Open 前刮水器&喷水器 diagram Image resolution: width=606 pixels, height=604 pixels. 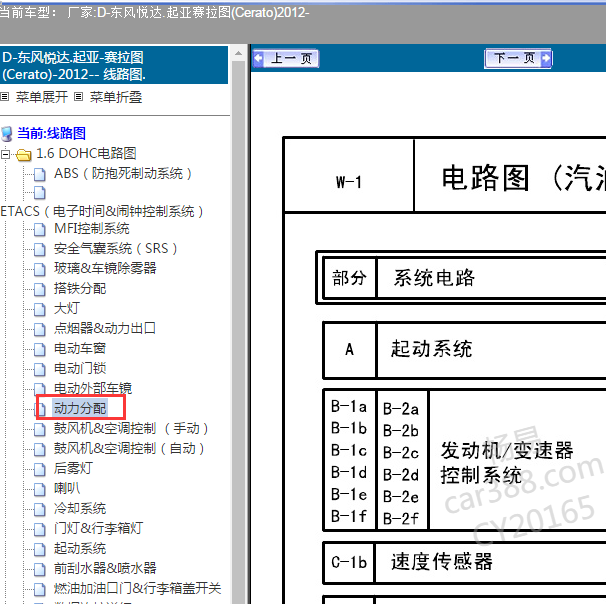105,568
